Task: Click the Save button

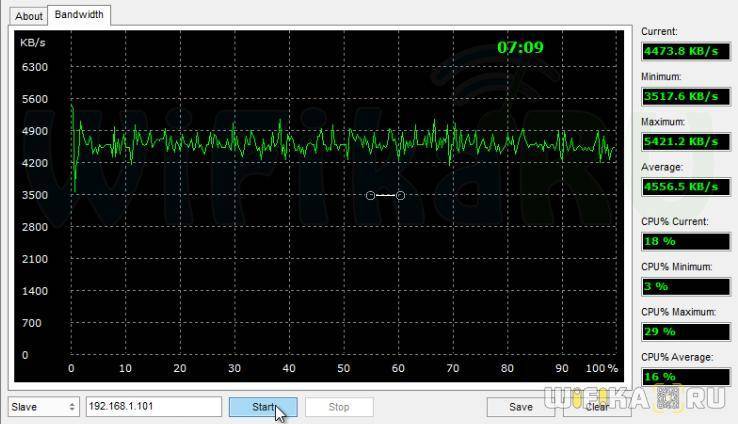Action: coord(520,407)
